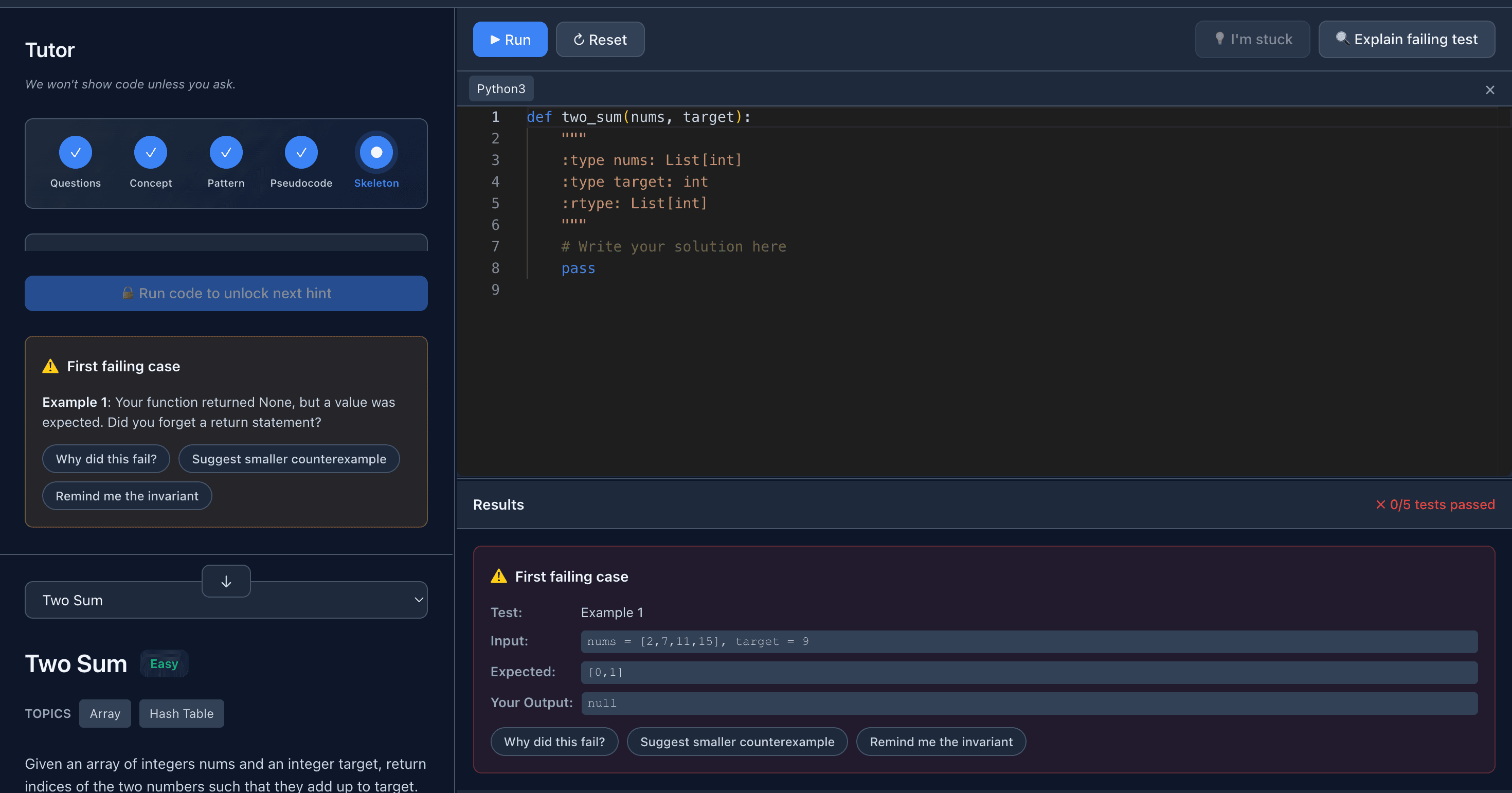This screenshot has height=793, width=1512.
Task: Select the Skeleton step indicator
Action: pyautogui.click(x=376, y=152)
